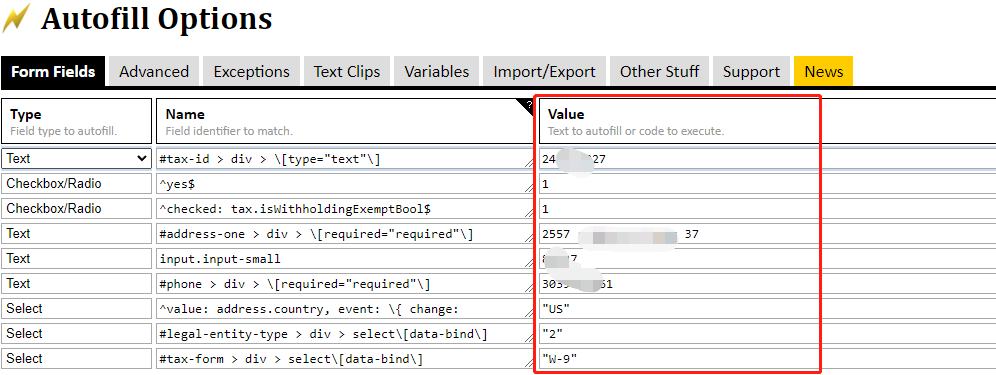Click the Autofill Options page title
Screen dimensions: 996x375
pos(156,18)
